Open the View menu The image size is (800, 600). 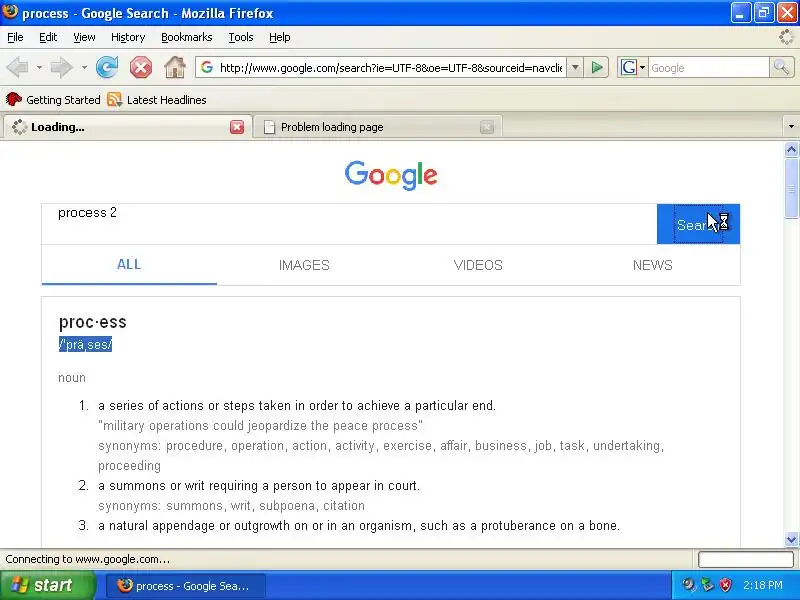(x=84, y=37)
